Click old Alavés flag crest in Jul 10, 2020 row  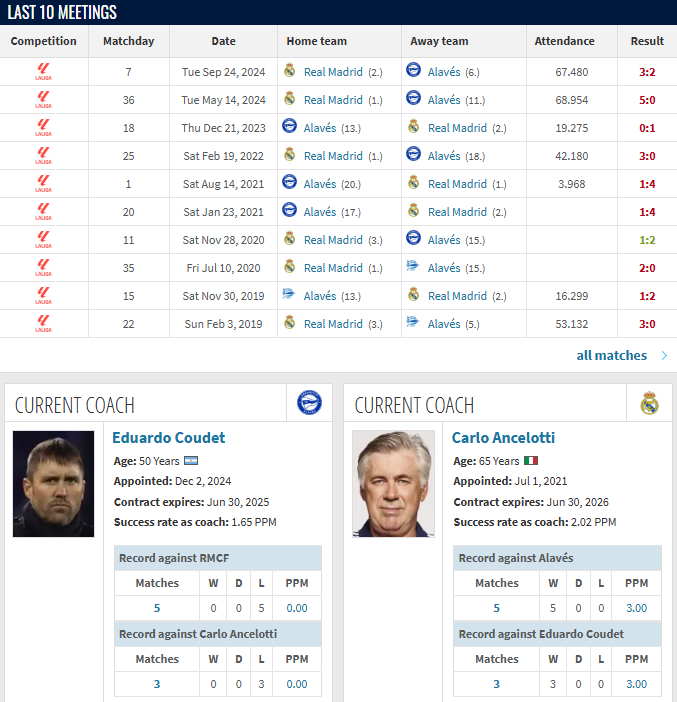point(412,266)
